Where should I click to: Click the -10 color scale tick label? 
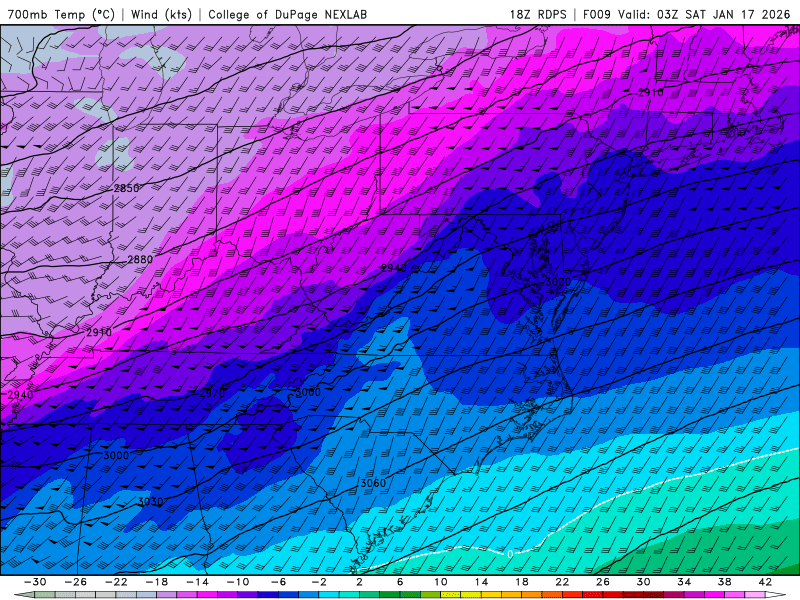(238, 582)
